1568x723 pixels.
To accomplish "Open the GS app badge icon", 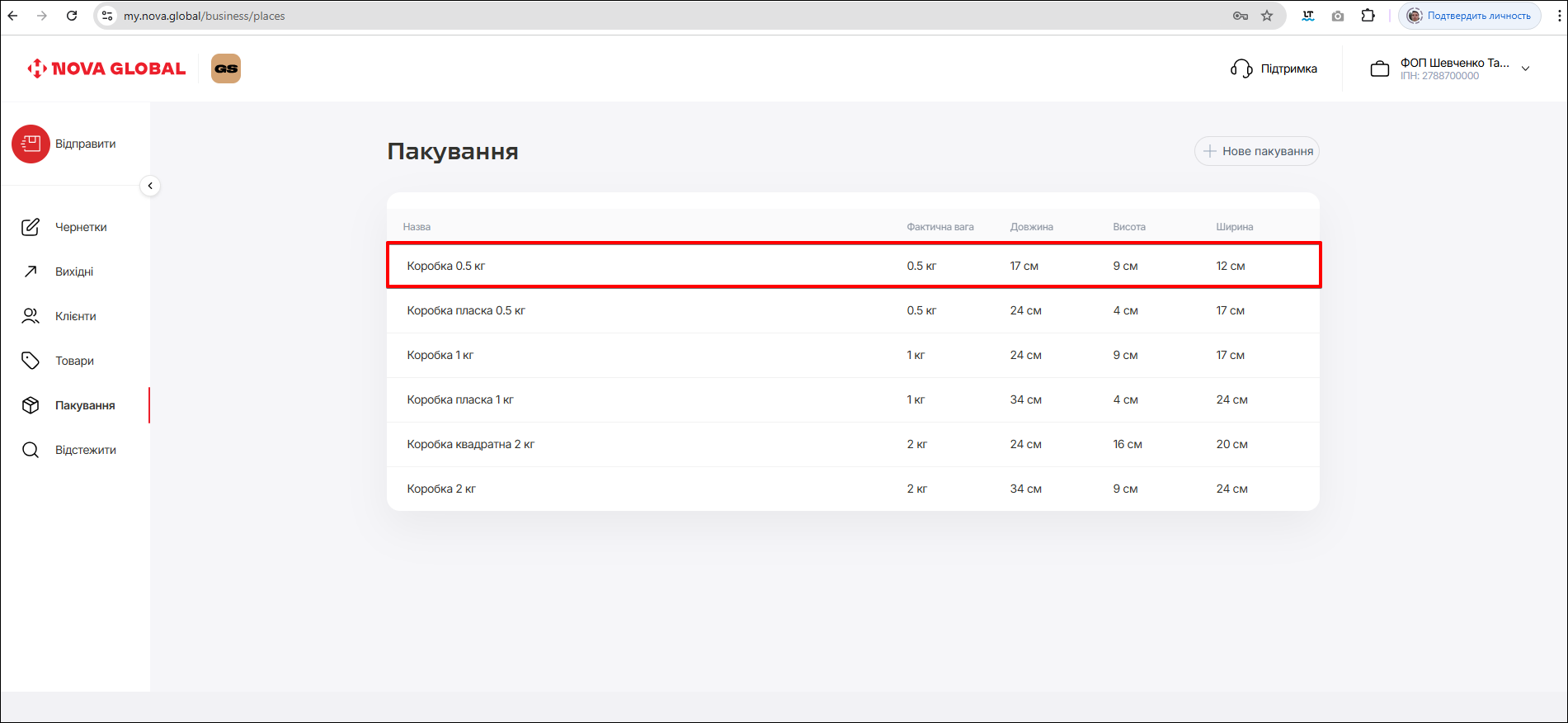I will [226, 69].
